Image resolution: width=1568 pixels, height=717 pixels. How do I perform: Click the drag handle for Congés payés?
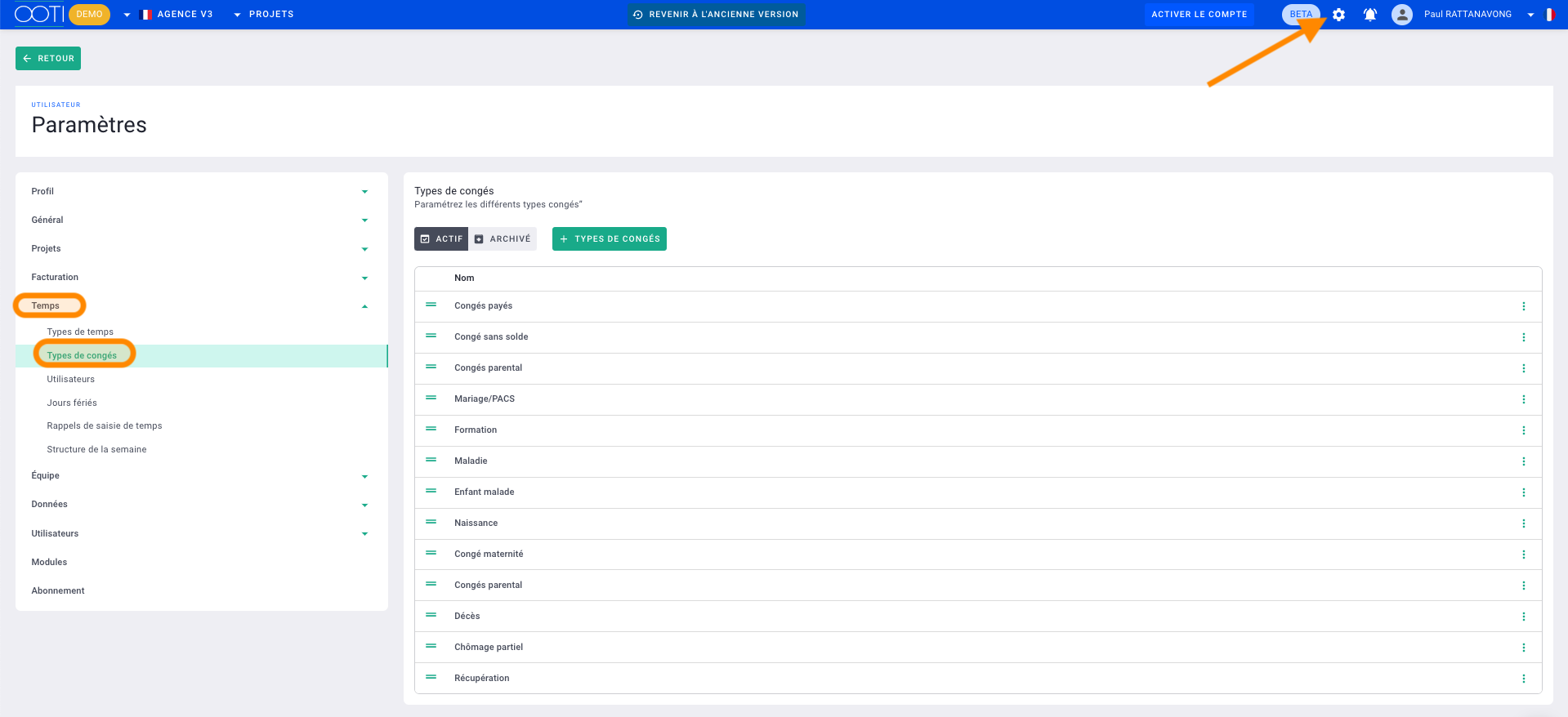pos(431,305)
